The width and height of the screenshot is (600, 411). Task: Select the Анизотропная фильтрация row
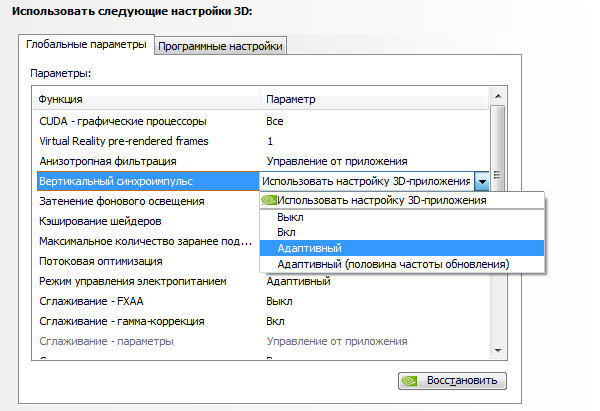point(261,161)
